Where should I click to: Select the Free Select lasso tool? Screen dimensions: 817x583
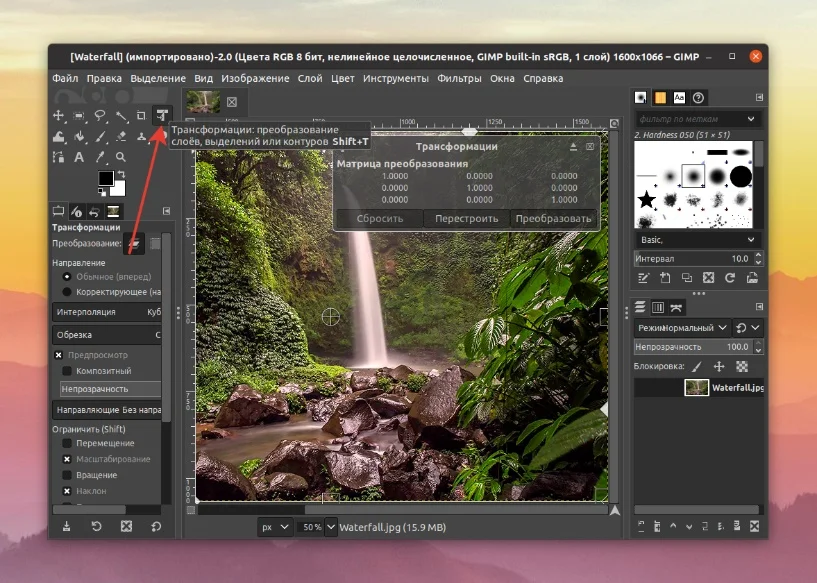100,116
